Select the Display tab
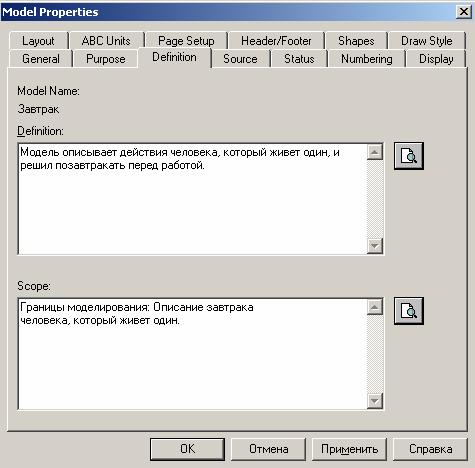This screenshot has width=475, height=468. 436,59
